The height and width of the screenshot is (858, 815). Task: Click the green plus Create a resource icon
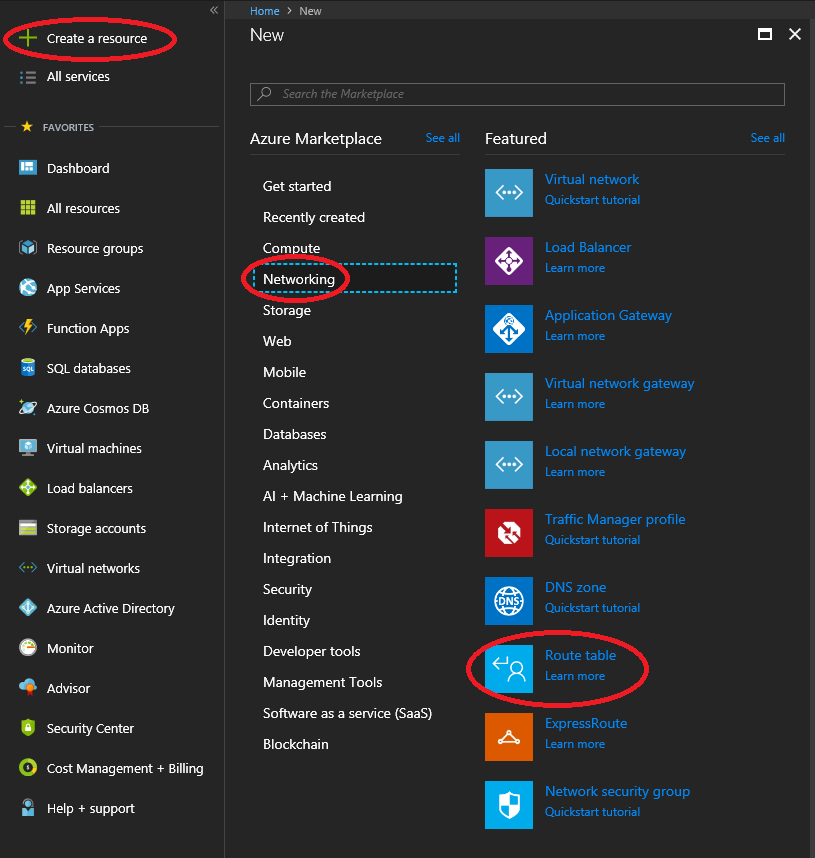27,38
